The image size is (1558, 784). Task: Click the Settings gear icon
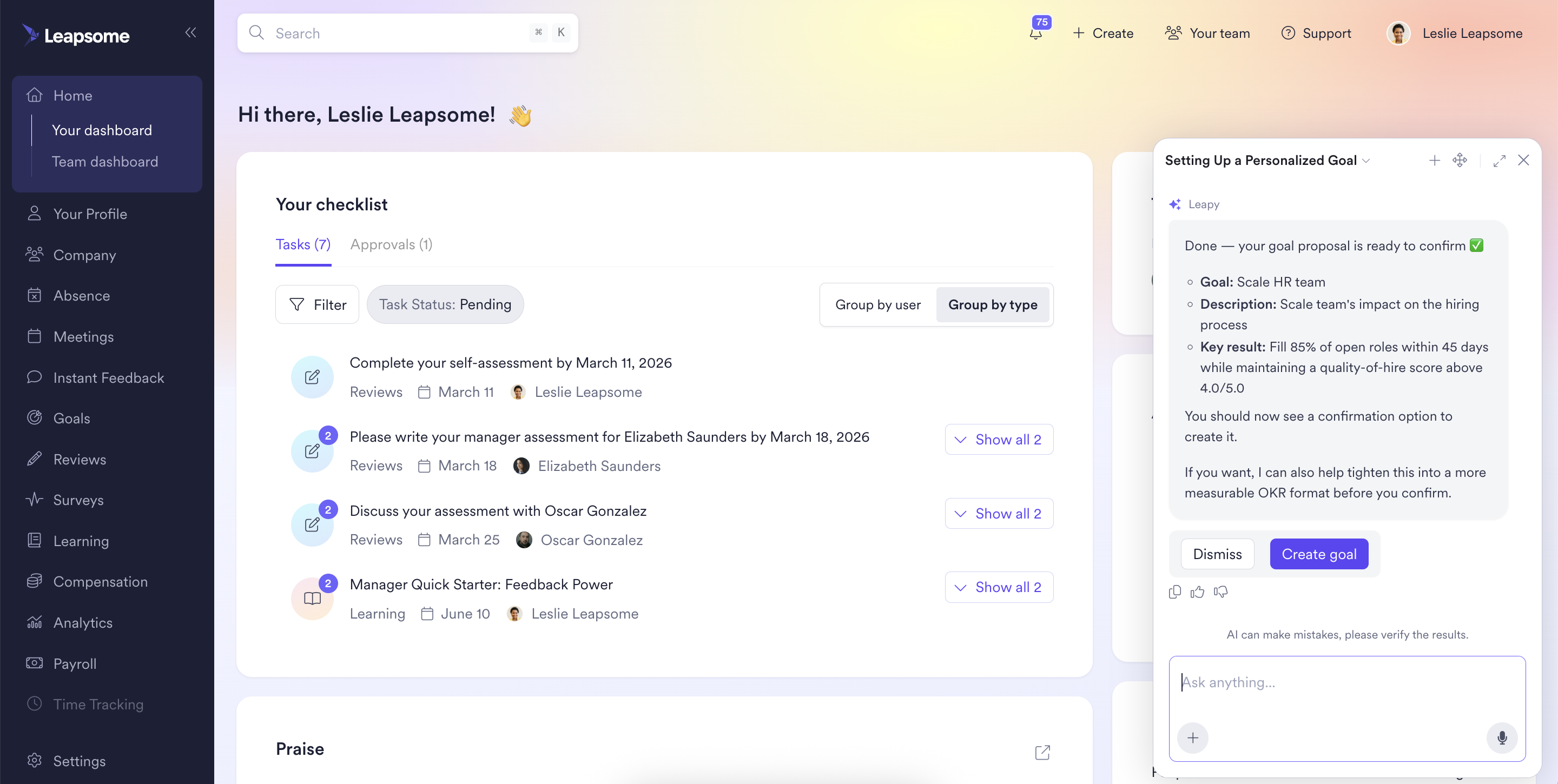point(35,760)
